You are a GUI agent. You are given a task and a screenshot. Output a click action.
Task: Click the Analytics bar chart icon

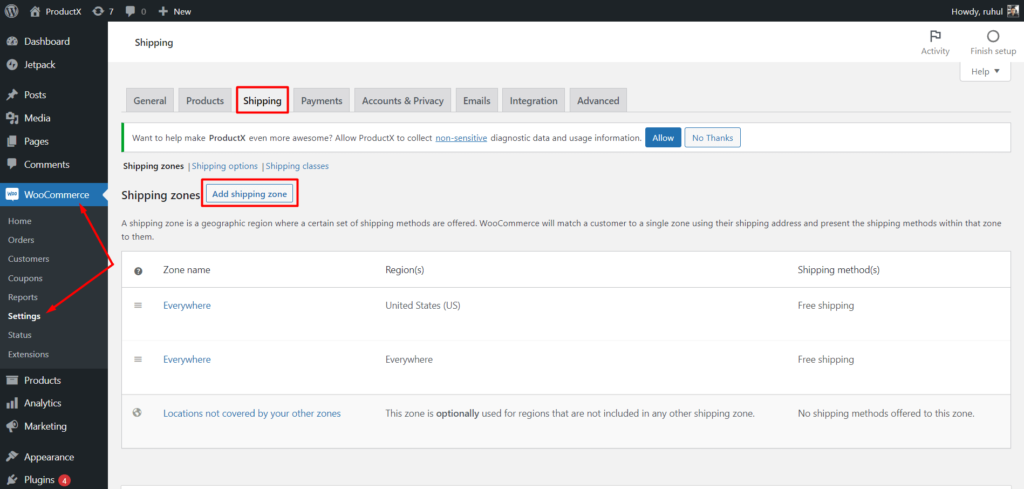pos(12,403)
